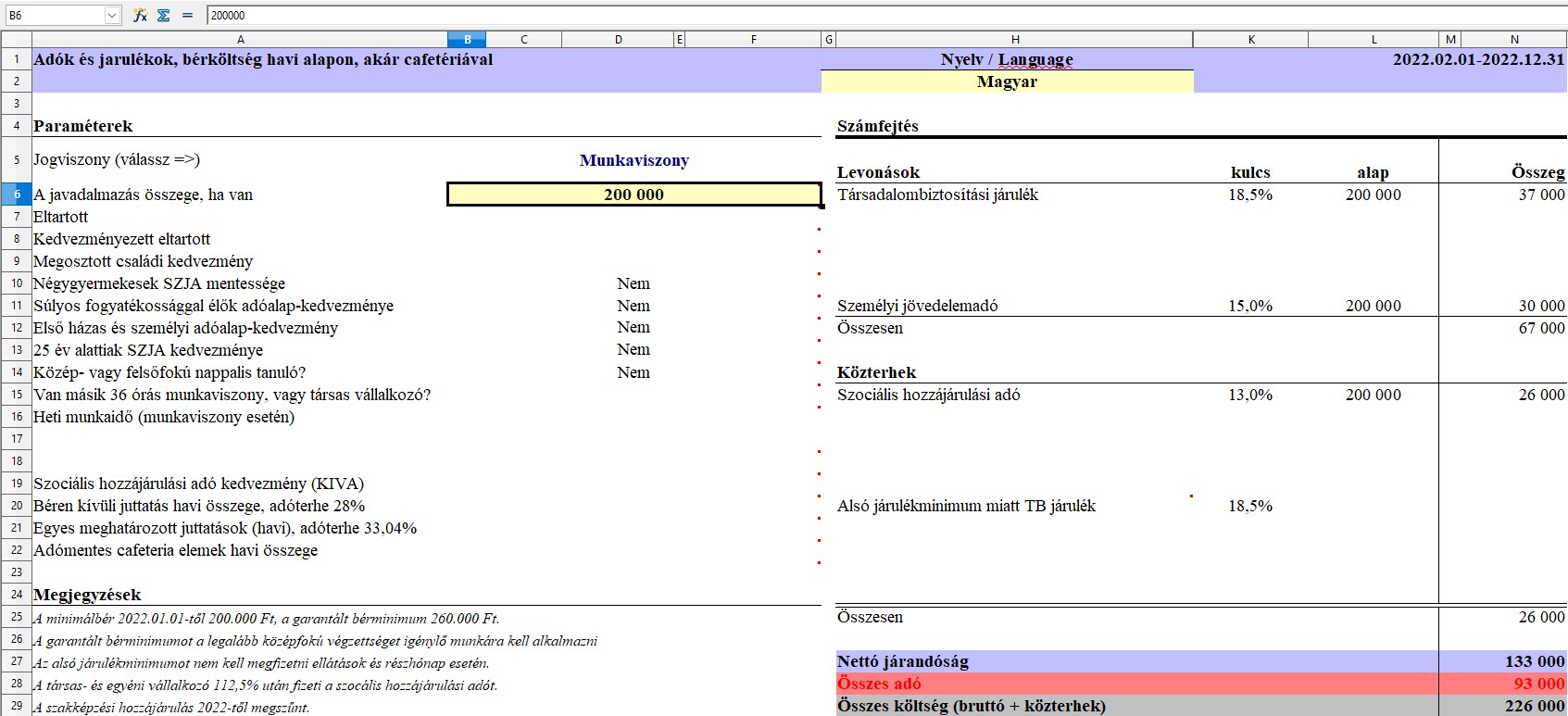Click the Nettó járandóság value 133 000
This screenshot has width=1568, height=716.
pos(1534,661)
